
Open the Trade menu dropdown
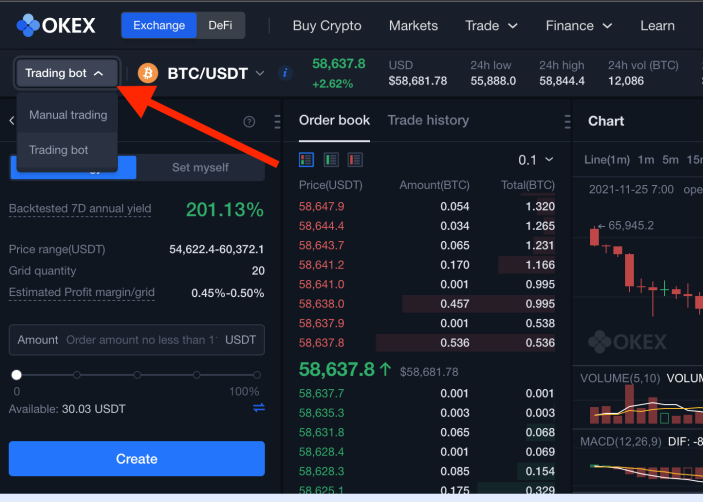coord(491,26)
